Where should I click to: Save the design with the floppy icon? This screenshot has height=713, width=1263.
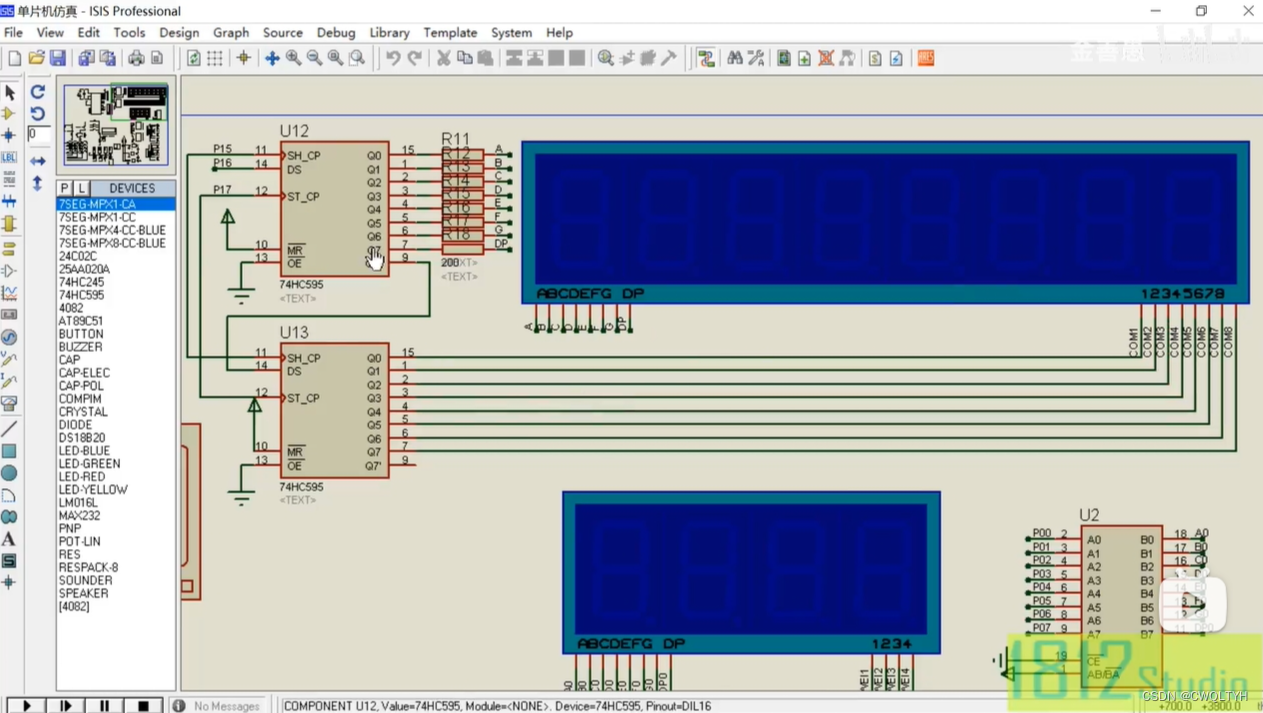58,59
